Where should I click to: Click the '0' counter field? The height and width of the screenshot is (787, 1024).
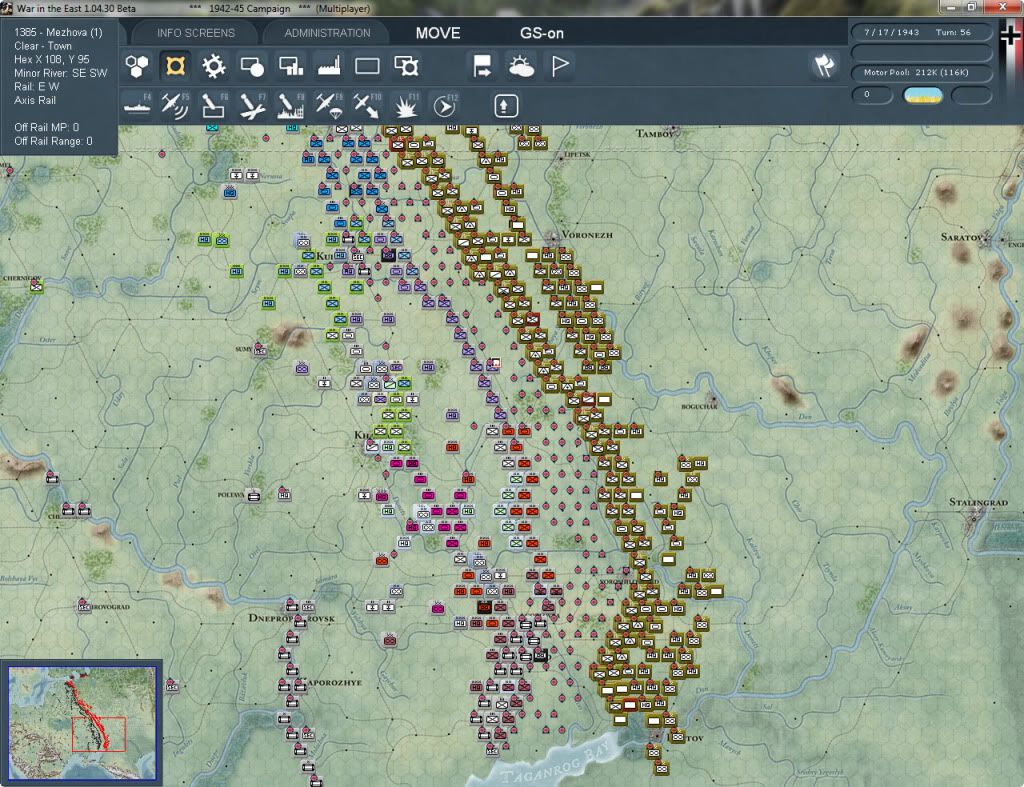click(872, 95)
